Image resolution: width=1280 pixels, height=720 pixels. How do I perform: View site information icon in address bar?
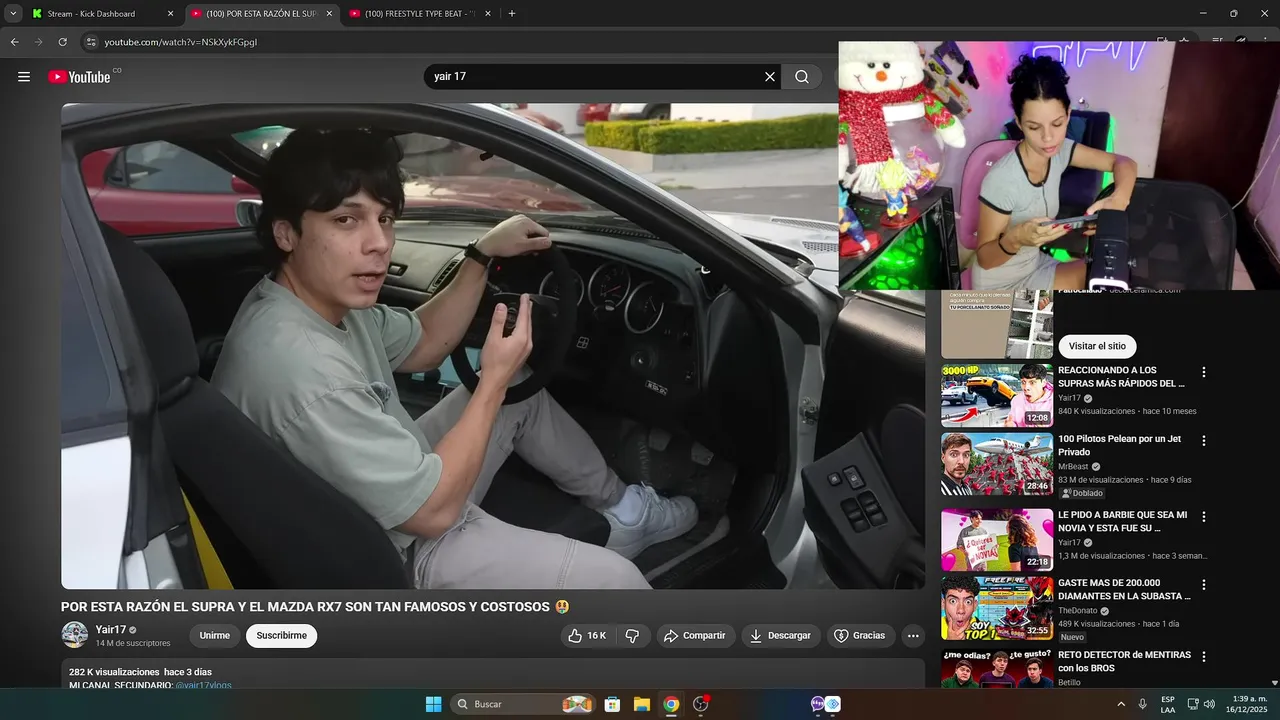[x=91, y=42]
